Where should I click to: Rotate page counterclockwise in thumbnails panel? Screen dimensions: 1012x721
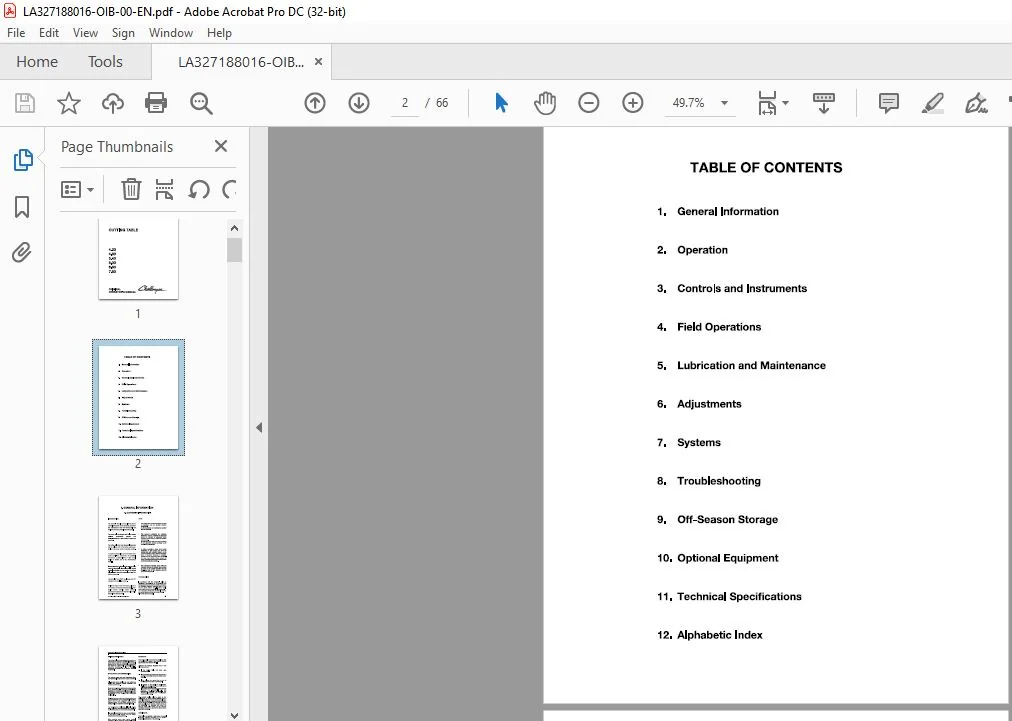[x=199, y=190]
